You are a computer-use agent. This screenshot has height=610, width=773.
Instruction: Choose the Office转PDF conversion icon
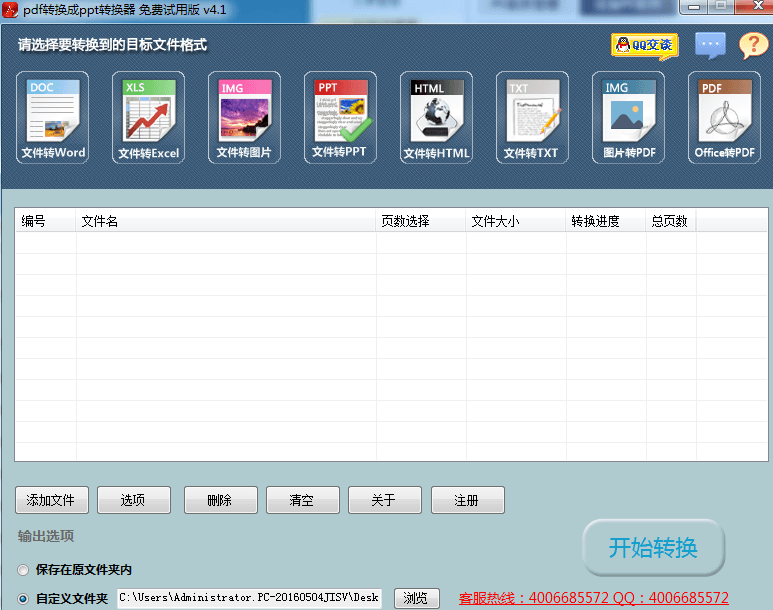click(724, 117)
